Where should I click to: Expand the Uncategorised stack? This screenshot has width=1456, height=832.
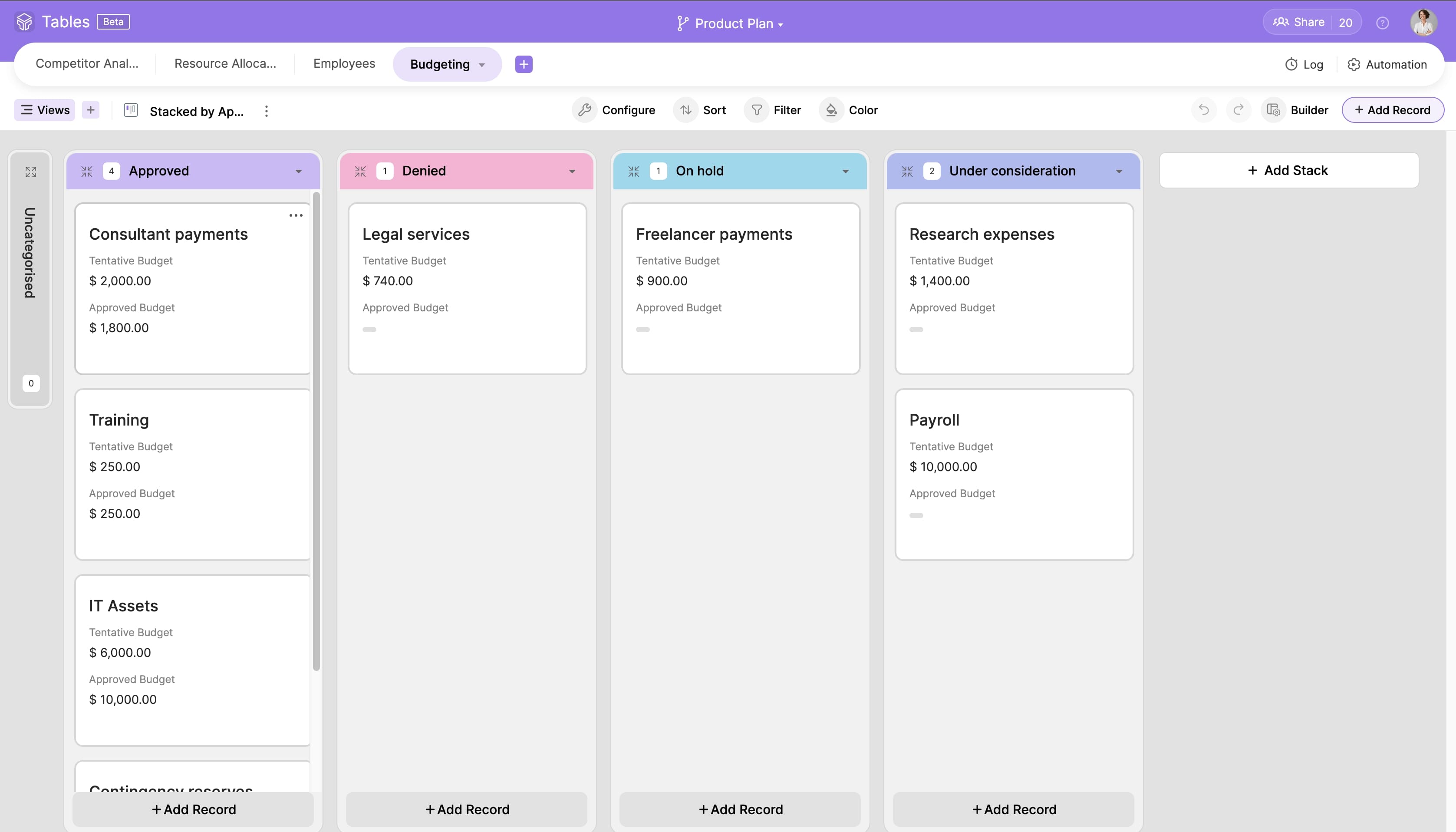[31, 172]
